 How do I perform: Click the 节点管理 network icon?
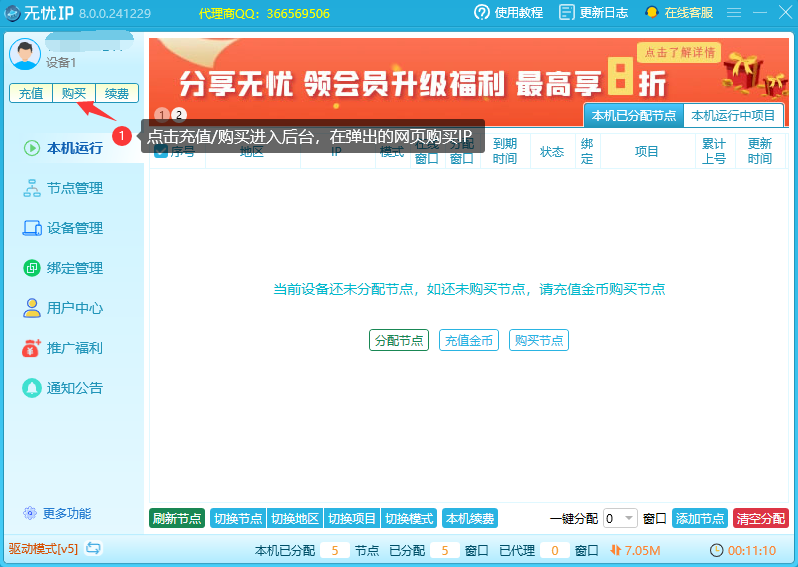(32, 188)
